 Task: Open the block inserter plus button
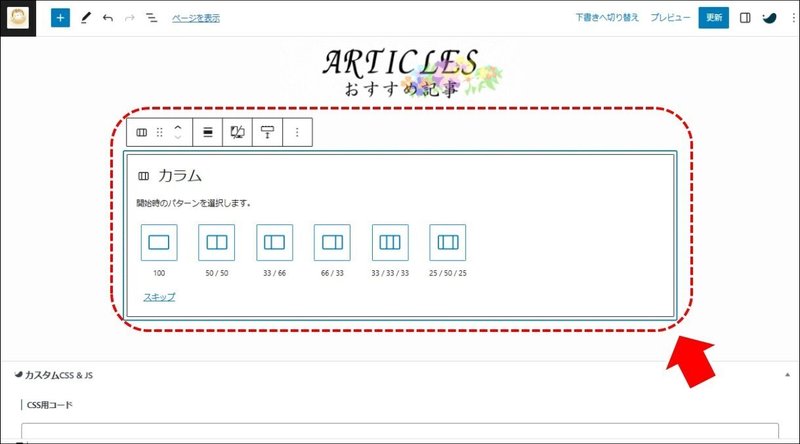pyautogui.click(x=60, y=18)
